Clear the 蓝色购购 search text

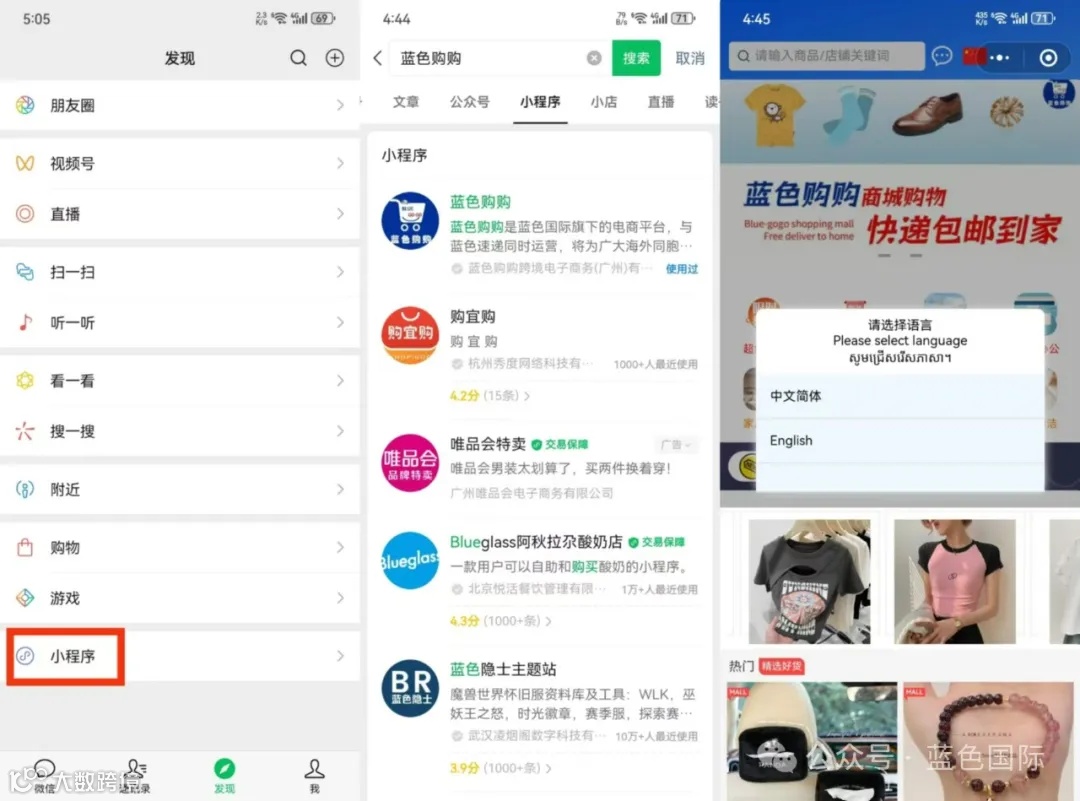[x=594, y=58]
